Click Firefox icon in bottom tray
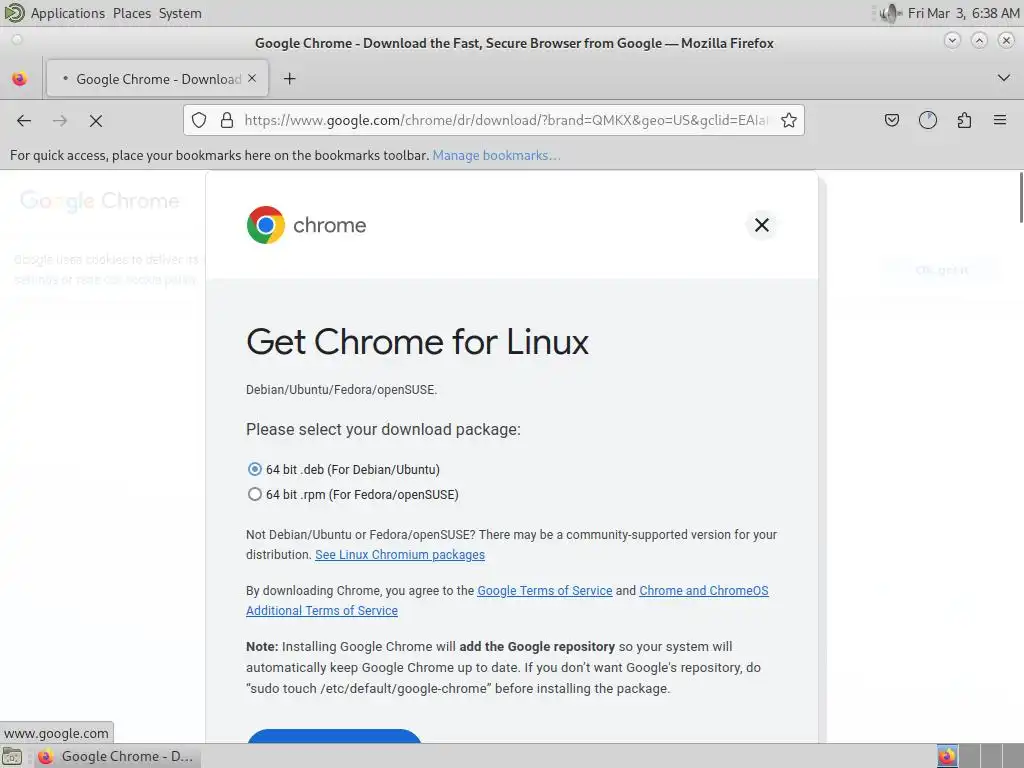 pos(947,756)
